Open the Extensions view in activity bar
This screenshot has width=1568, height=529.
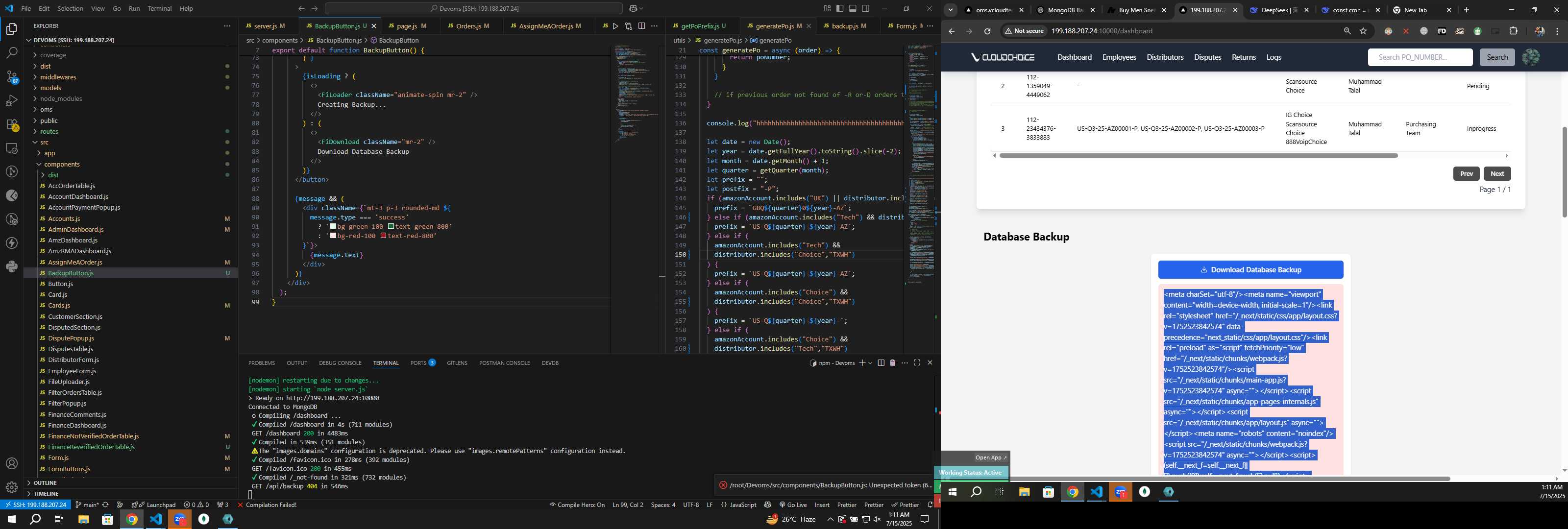[12, 124]
